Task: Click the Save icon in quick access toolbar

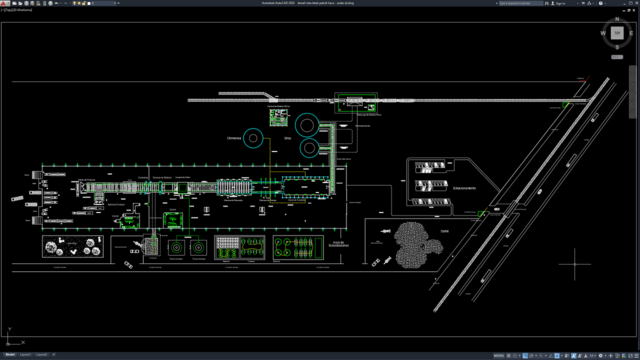Action: (x=27, y=3)
